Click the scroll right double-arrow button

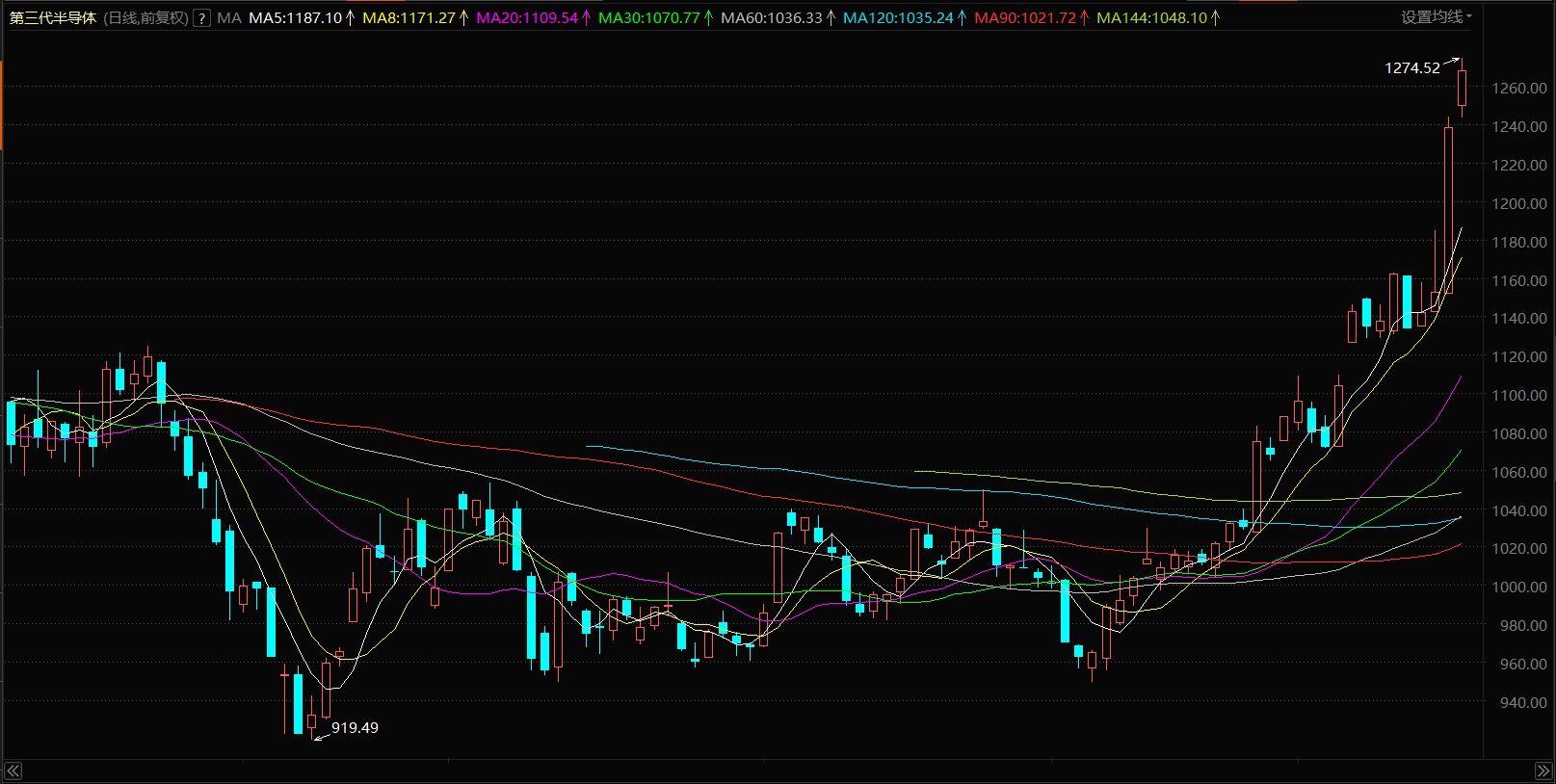[1543, 771]
